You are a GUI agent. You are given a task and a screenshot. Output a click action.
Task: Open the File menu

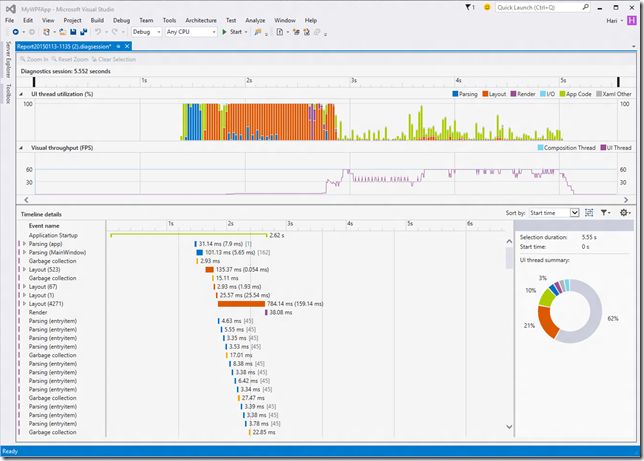pos(9,20)
